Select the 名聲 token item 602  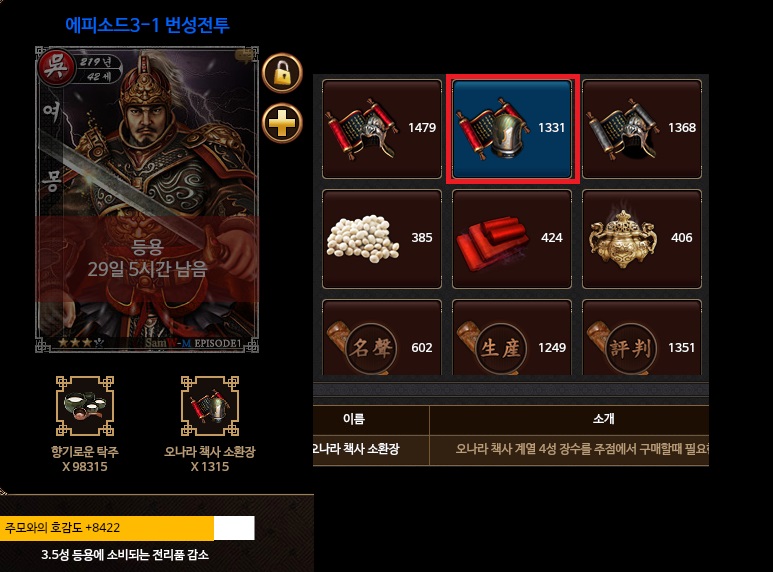pos(382,337)
